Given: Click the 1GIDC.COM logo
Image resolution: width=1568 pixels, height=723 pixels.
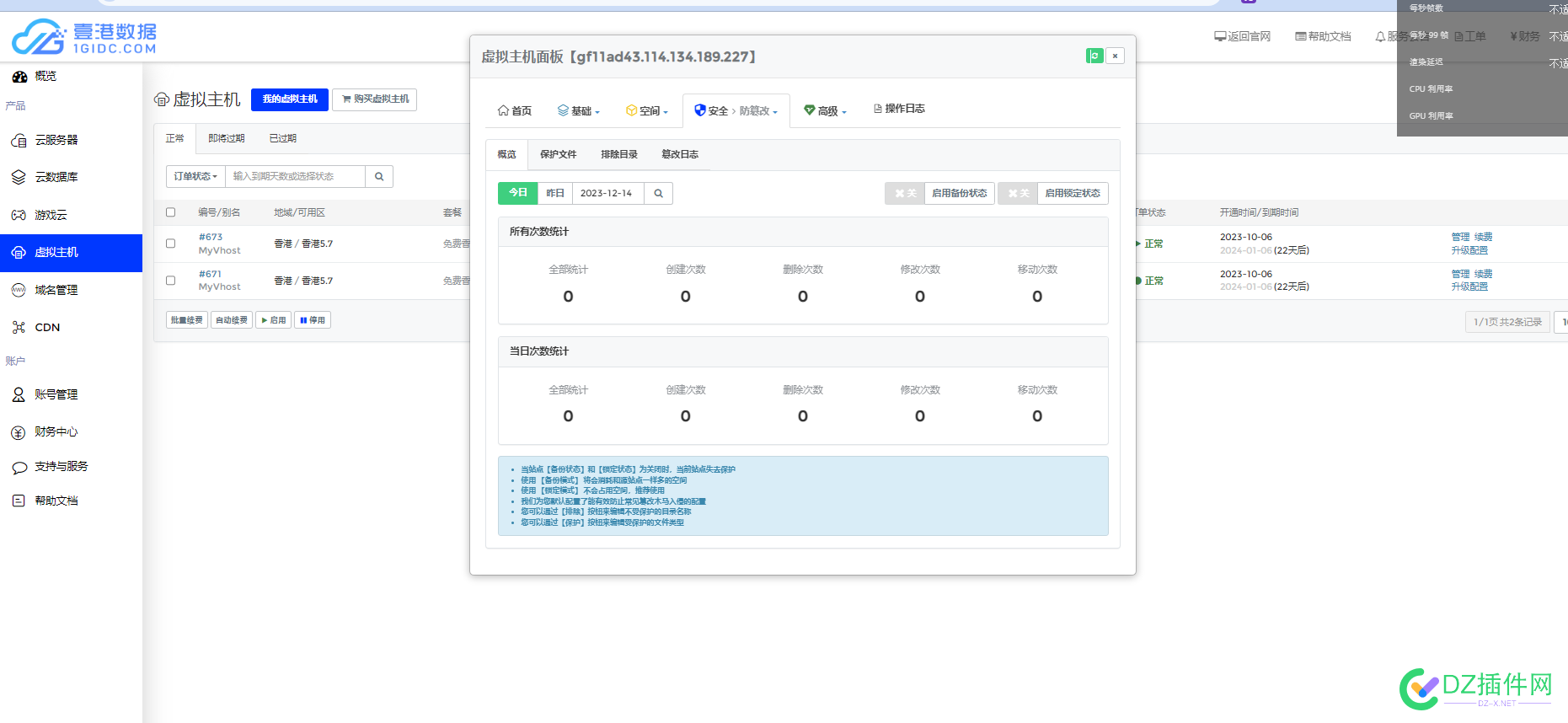Looking at the screenshot, I should tap(84, 36).
